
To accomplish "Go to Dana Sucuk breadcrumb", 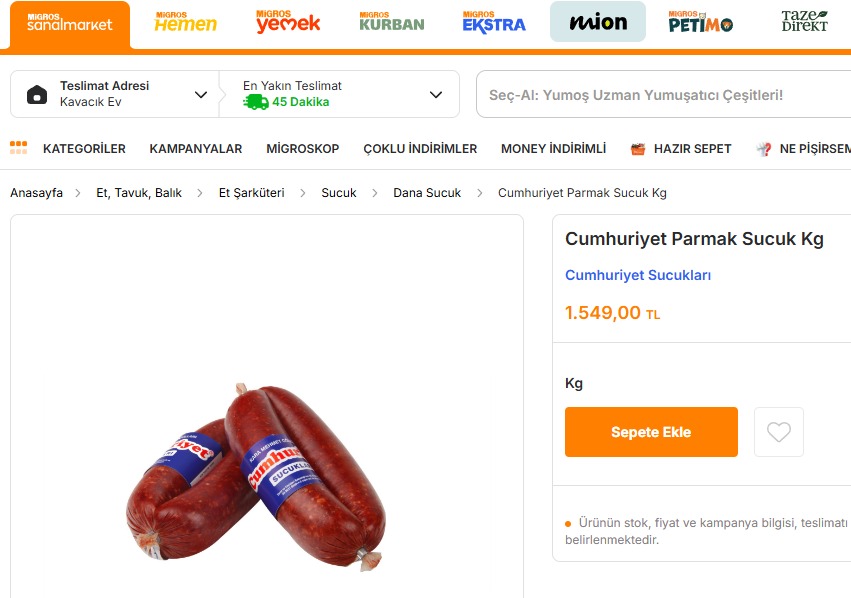I will [427, 193].
